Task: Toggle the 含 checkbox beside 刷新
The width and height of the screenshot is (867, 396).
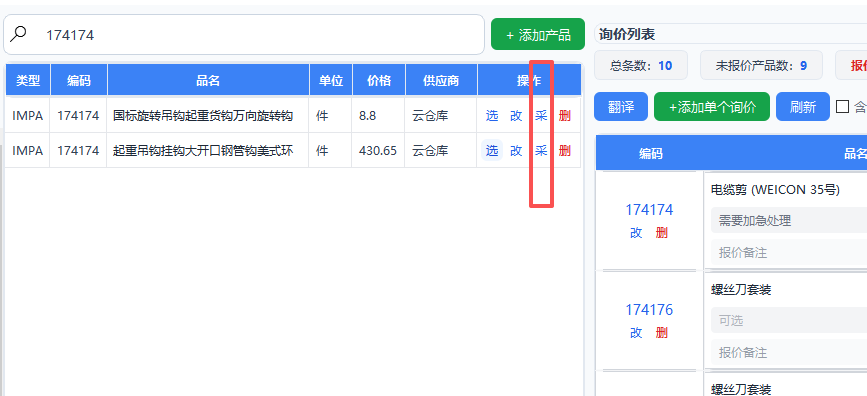Action: (x=842, y=107)
